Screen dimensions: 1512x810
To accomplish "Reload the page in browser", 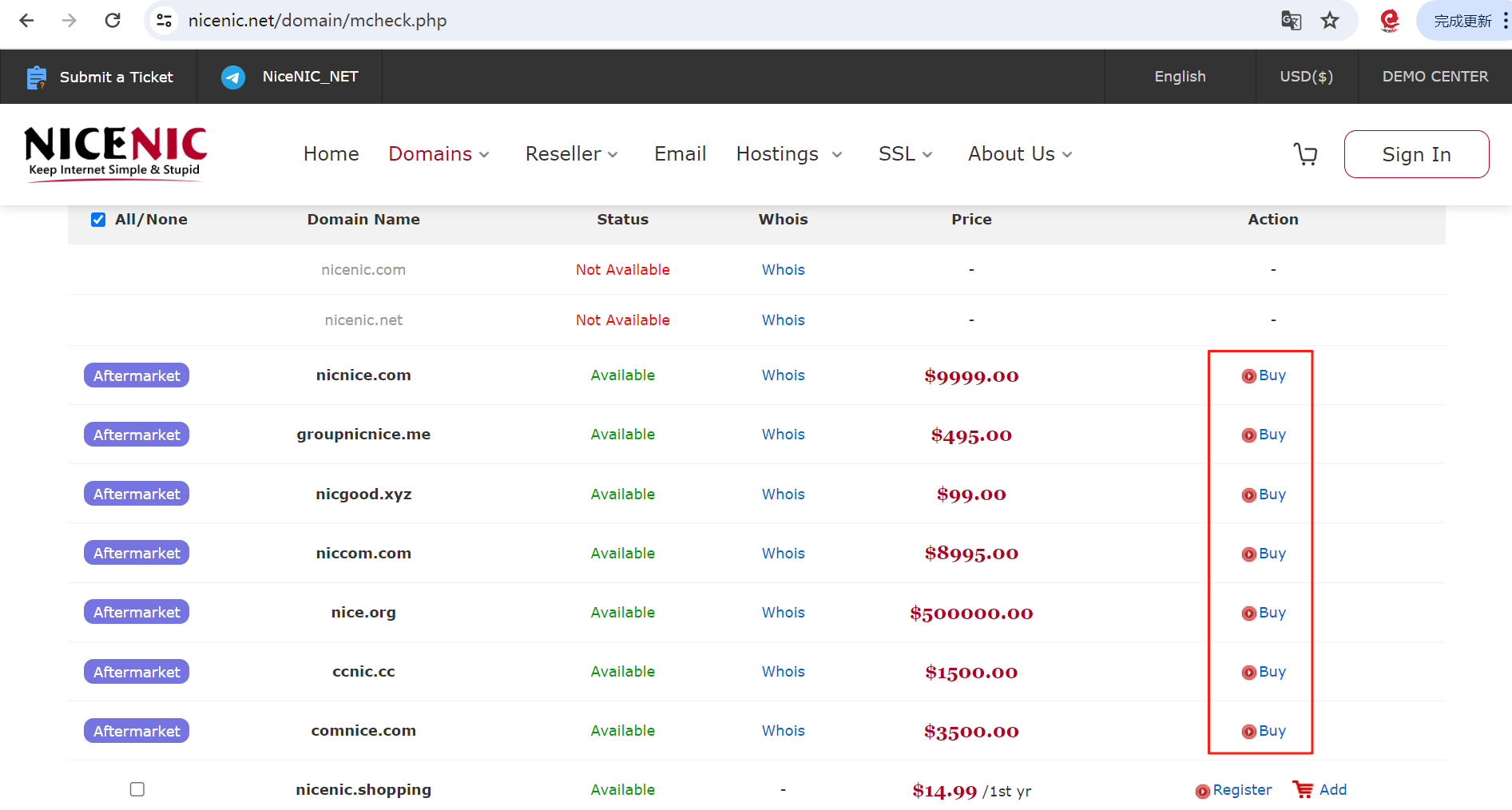I will [x=113, y=21].
